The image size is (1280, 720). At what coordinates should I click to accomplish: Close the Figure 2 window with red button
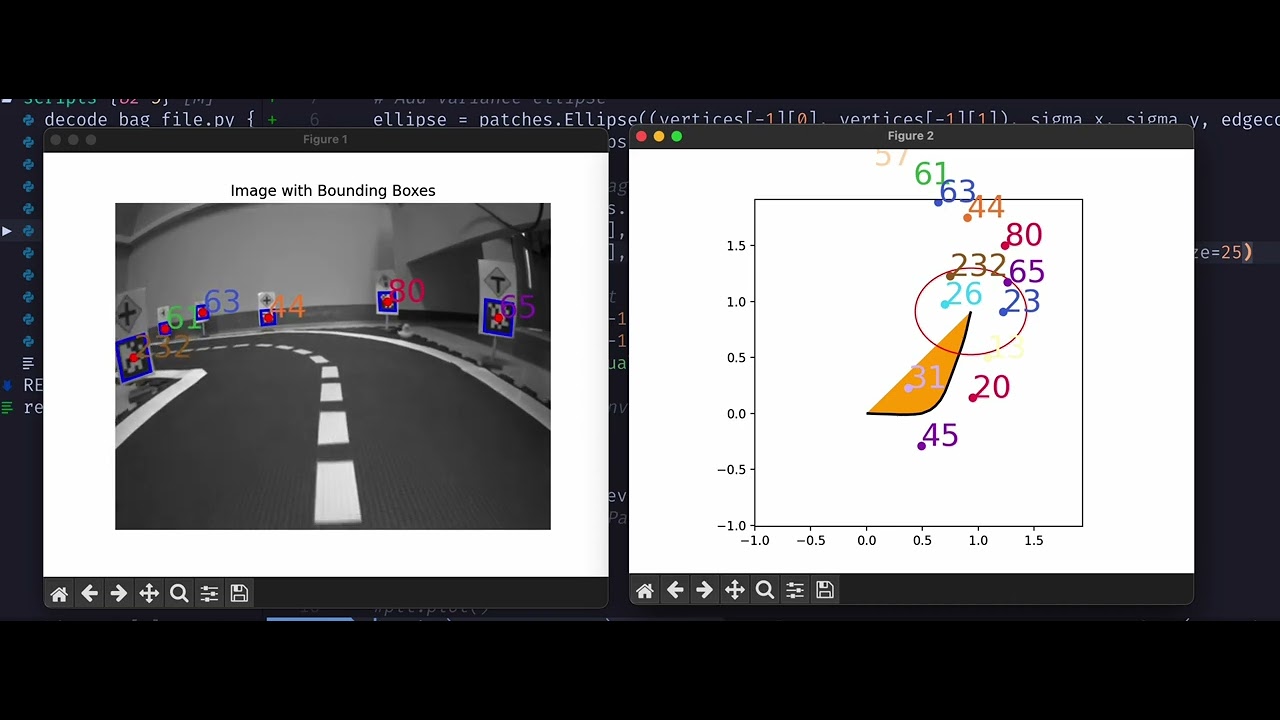click(x=642, y=136)
